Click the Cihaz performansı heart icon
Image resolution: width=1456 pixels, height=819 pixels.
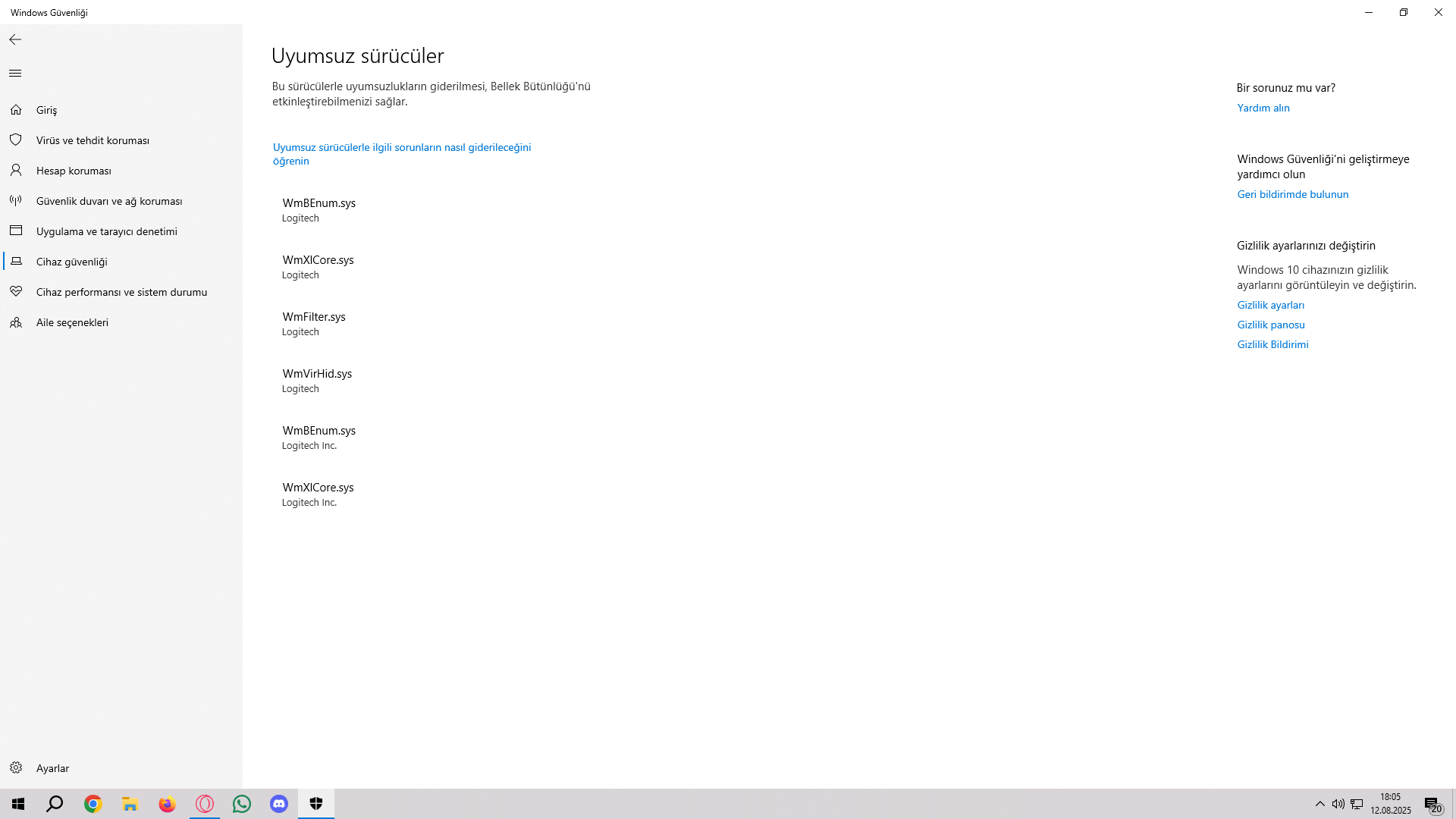pyautogui.click(x=16, y=292)
